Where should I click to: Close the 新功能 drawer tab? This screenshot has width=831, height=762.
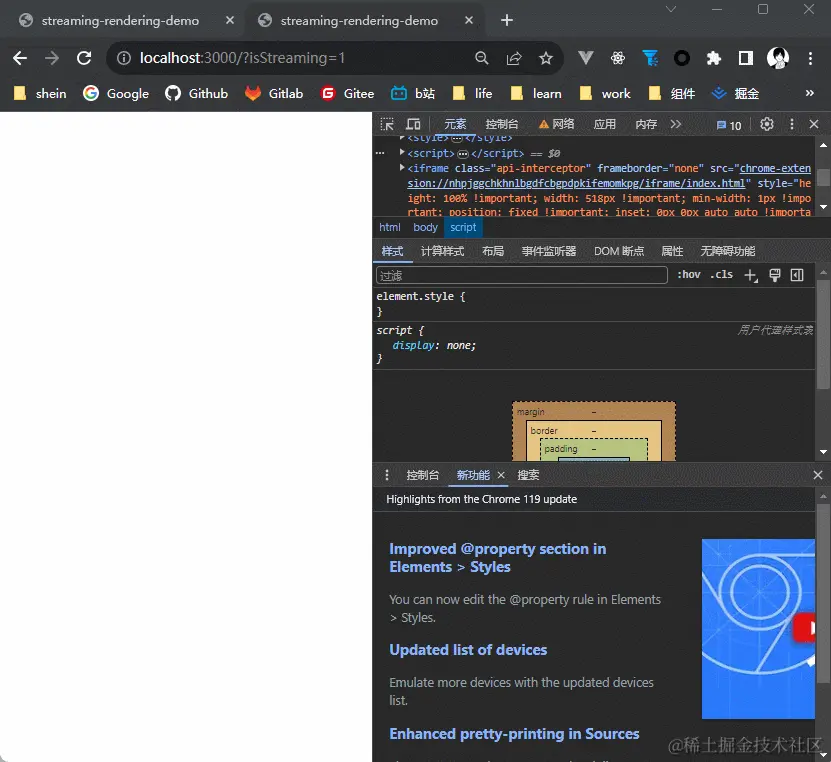point(501,475)
